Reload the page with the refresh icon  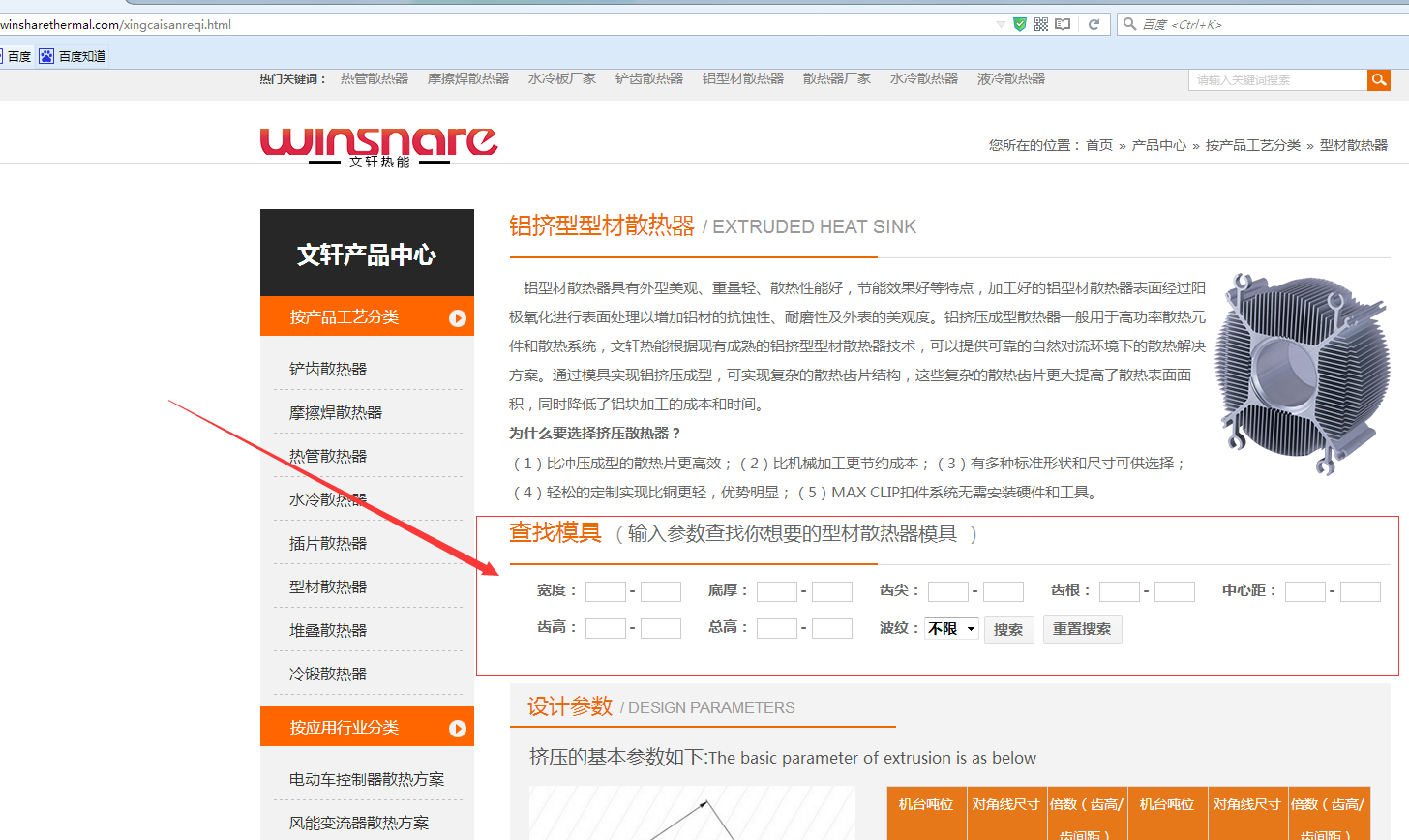[1094, 24]
